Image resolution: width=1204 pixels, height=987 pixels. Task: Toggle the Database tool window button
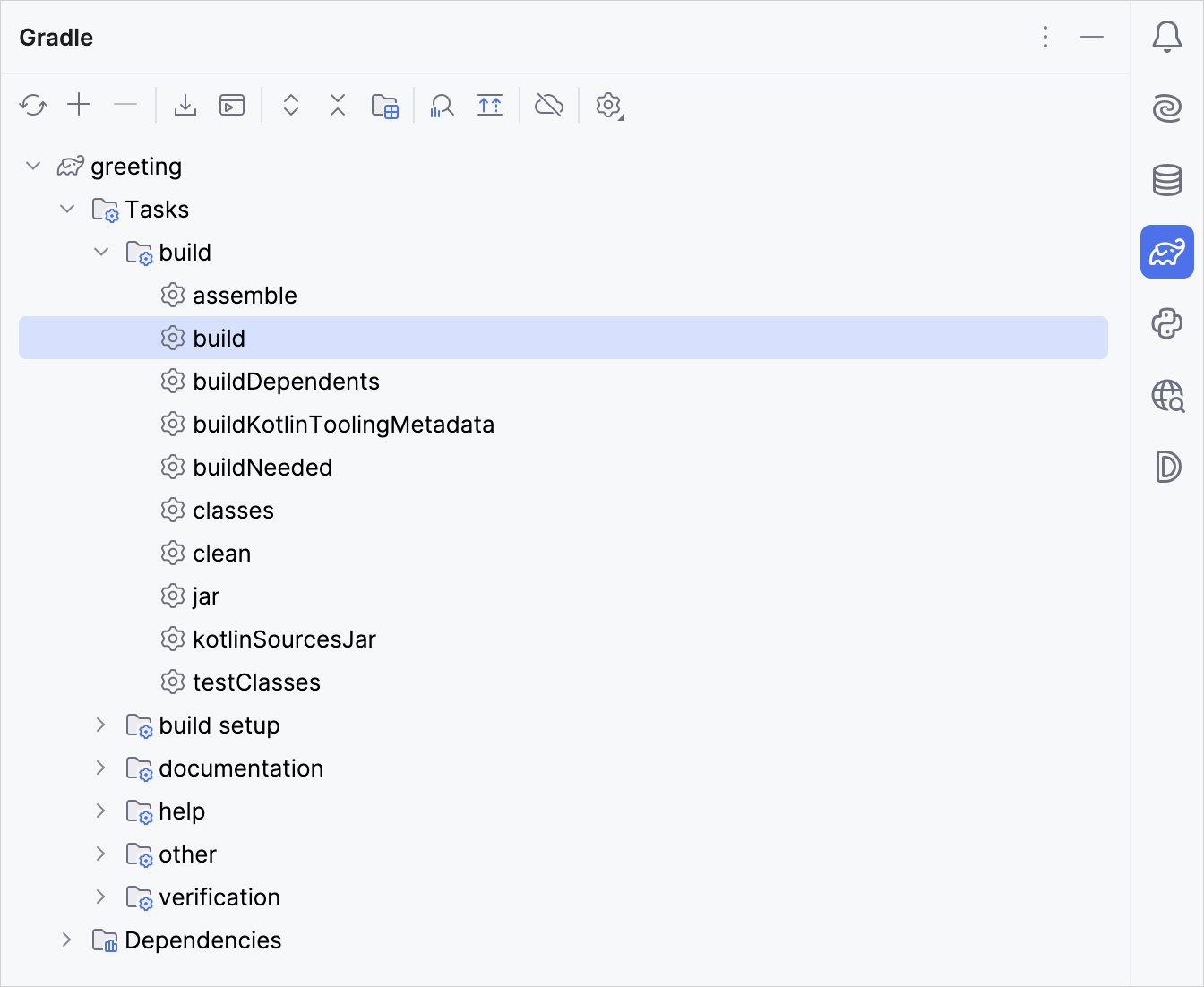tap(1166, 180)
